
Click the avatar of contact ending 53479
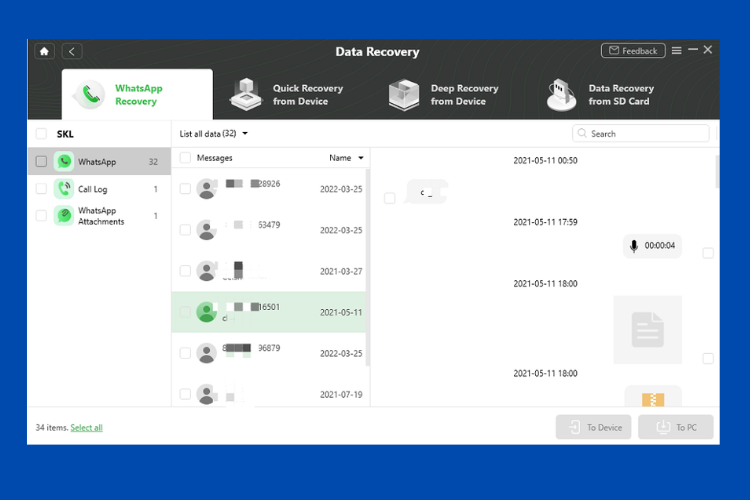(x=207, y=230)
